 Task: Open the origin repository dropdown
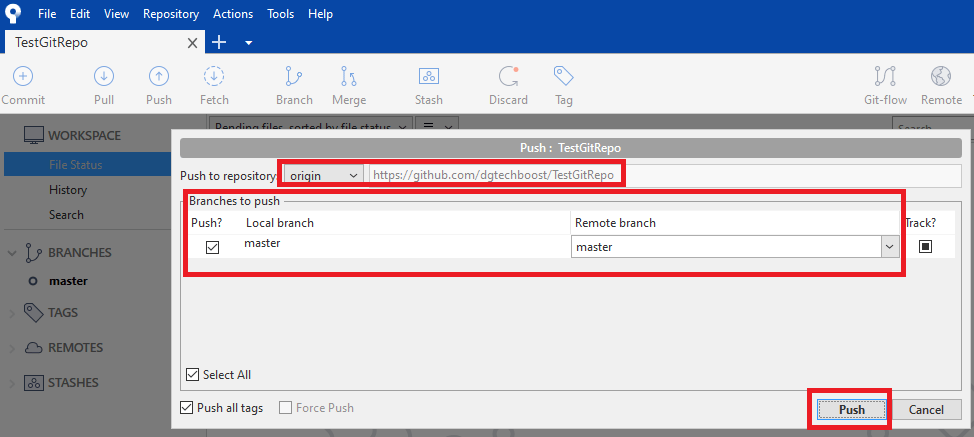323,175
